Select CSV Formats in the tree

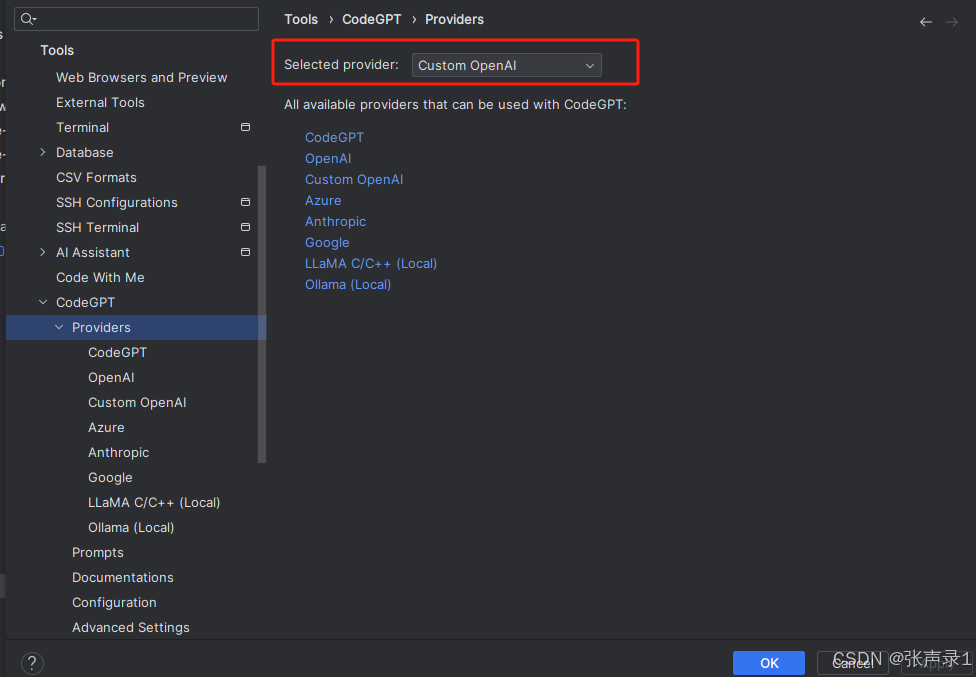pos(96,177)
